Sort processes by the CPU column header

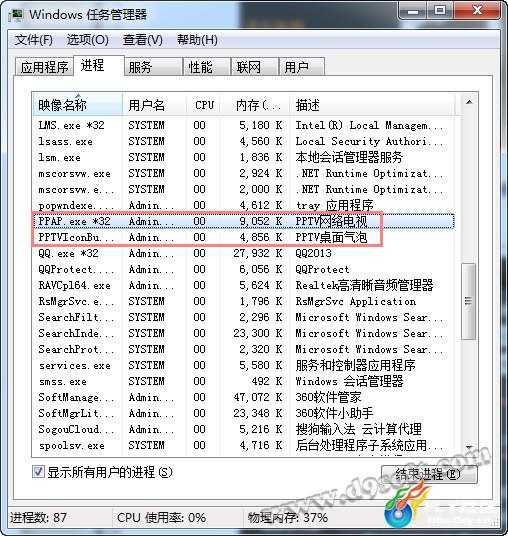[x=204, y=105]
